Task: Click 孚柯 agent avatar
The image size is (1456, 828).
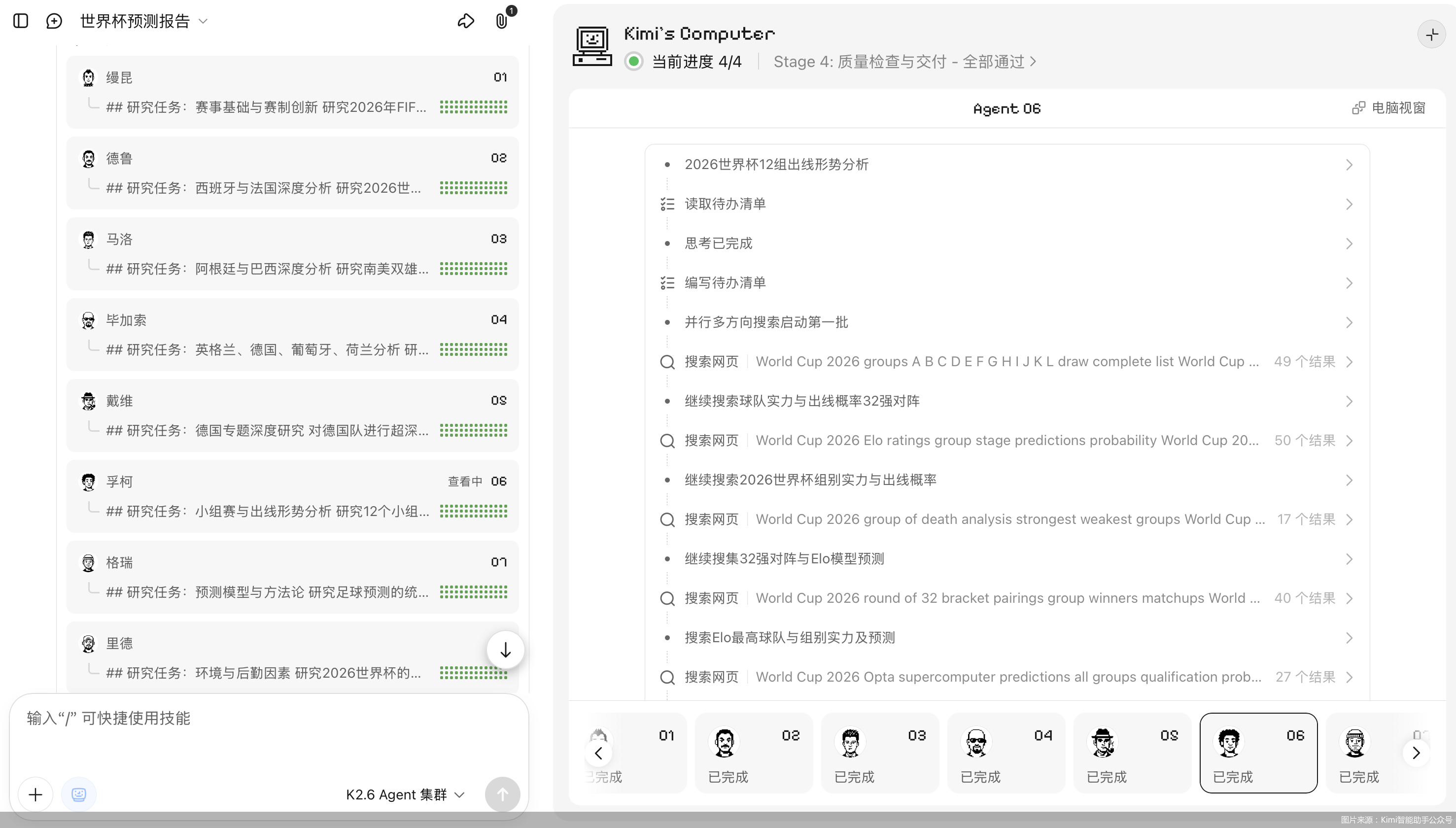Action: pyautogui.click(x=88, y=482)
